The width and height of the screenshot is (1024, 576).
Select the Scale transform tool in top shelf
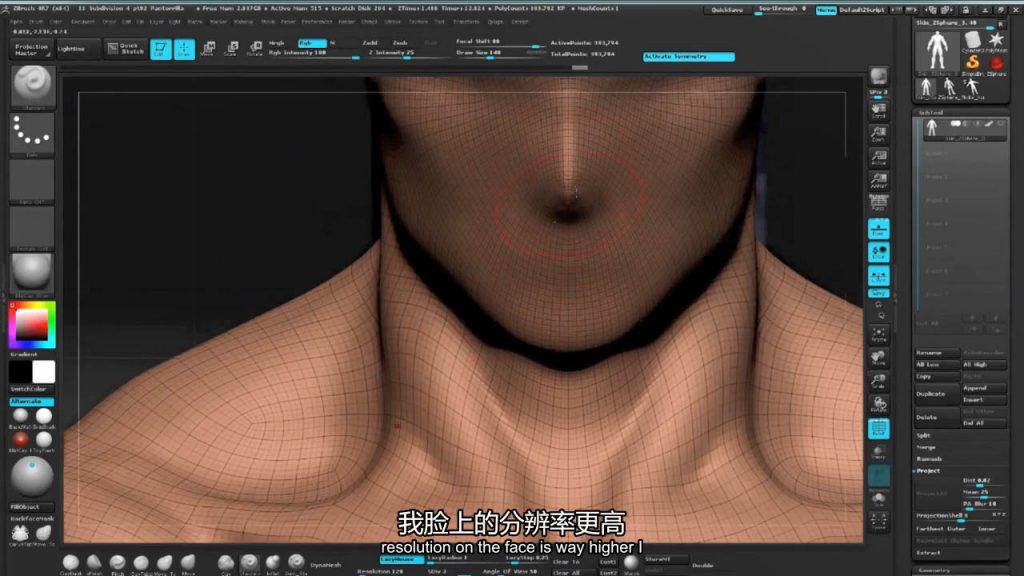(231, 48)
